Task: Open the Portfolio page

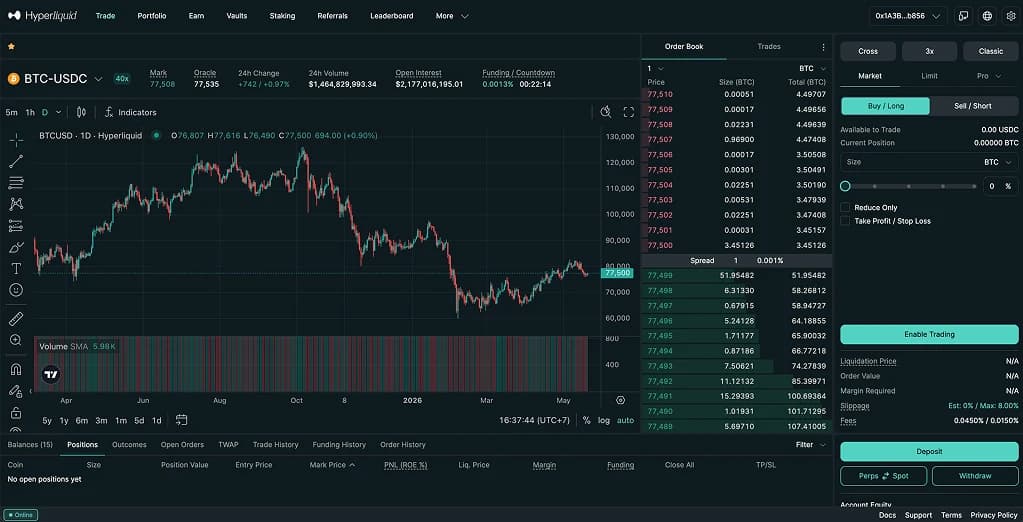Action: (152, 16)
